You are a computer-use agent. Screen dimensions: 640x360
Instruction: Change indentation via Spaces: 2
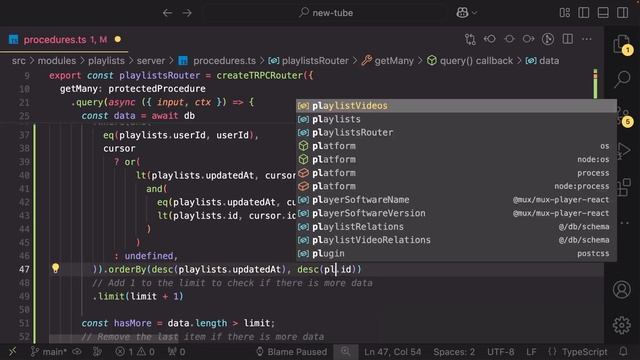[x=454, y=351]
